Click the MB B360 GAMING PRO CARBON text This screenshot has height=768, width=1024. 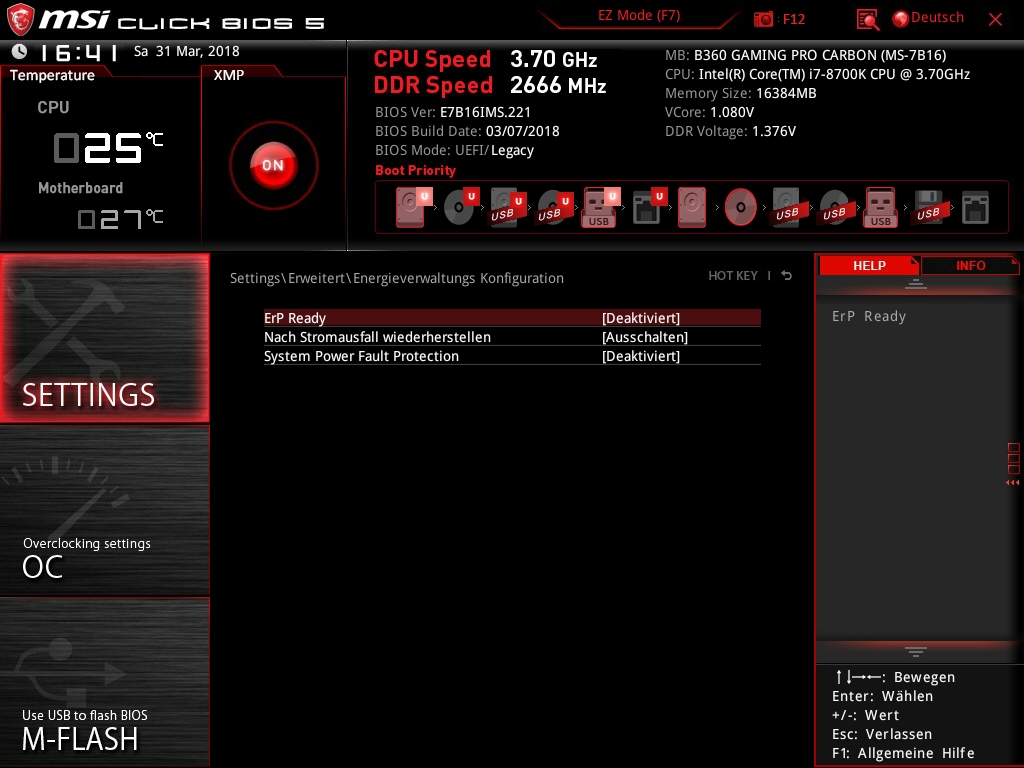point(805,56)
